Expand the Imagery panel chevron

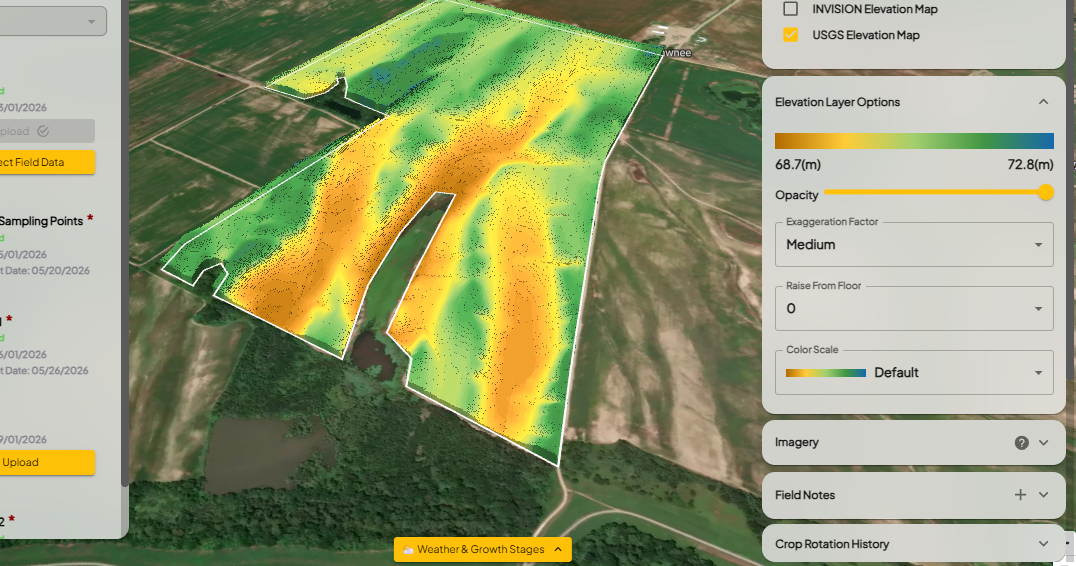point(1044,443)
